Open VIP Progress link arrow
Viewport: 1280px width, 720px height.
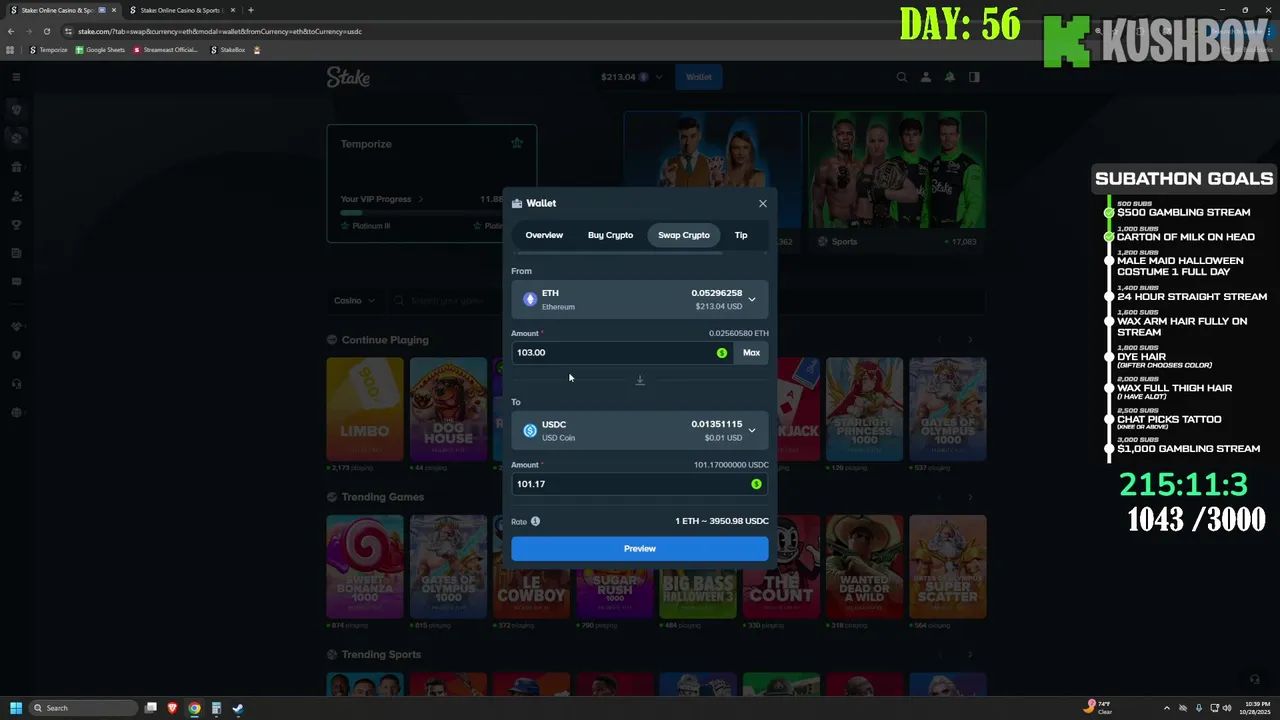point(421,199)
